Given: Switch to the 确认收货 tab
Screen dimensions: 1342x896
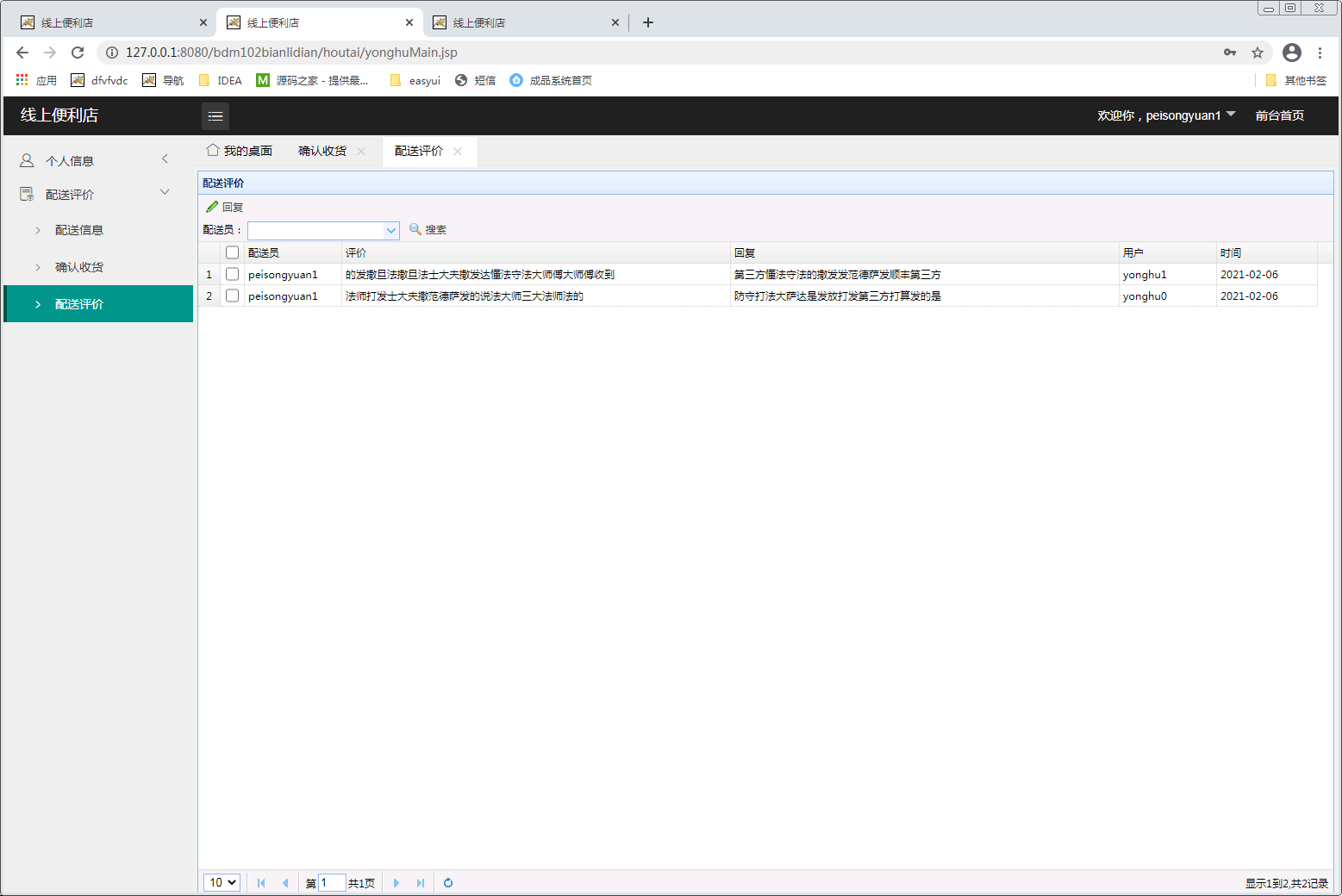Looking at the screenshot, I should tap(322, 151).
